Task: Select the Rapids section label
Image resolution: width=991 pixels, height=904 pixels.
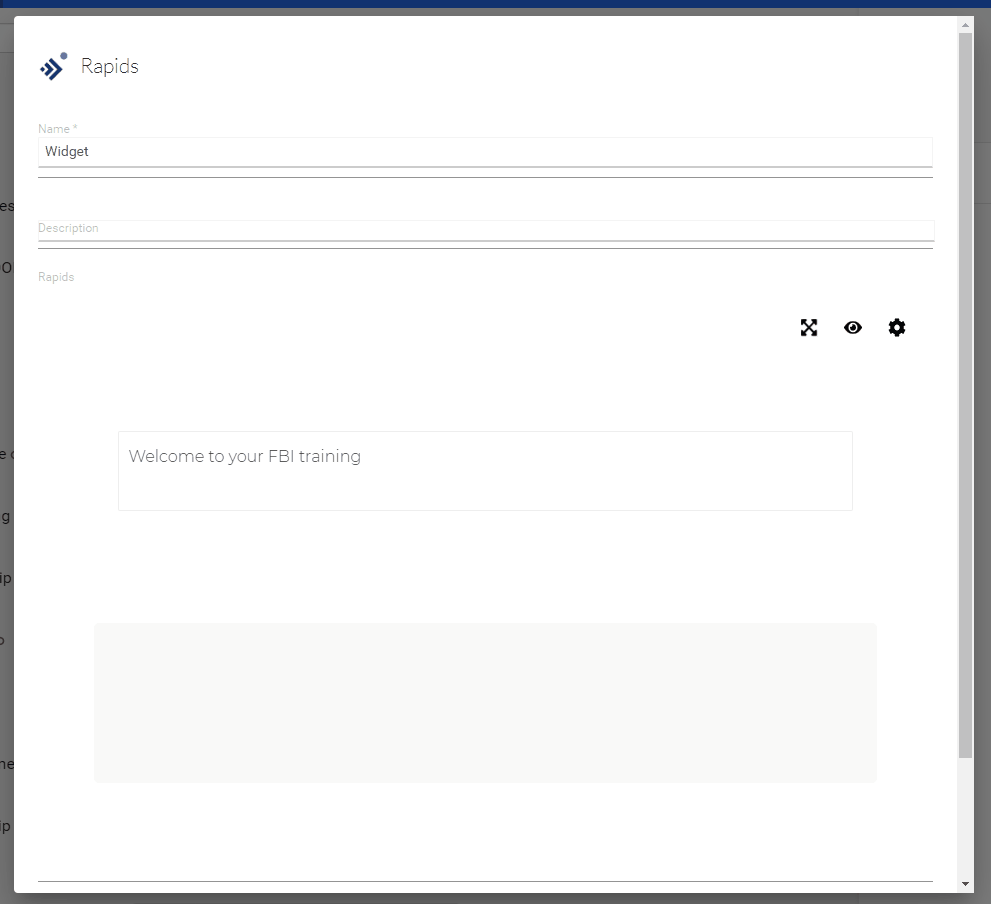Action: 55,277
